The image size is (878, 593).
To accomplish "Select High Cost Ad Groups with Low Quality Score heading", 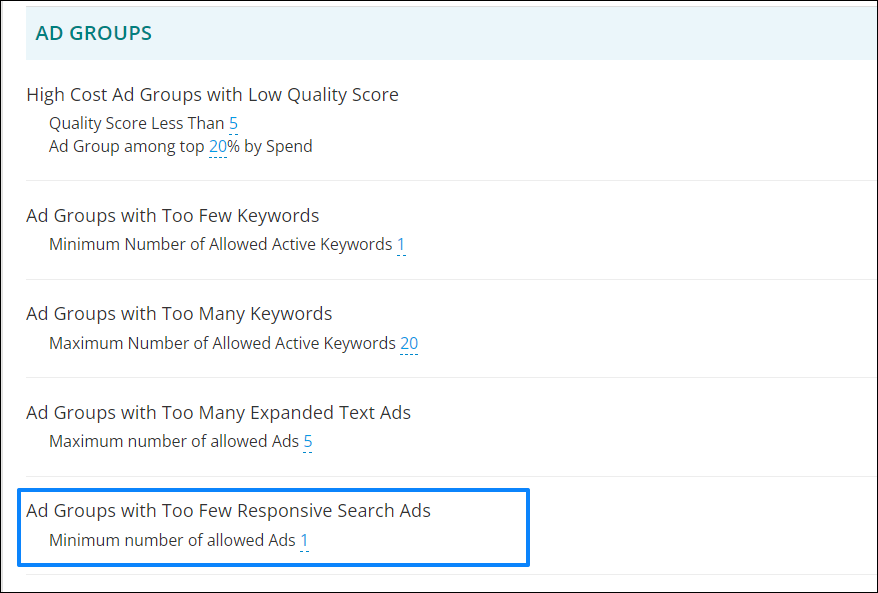I will pos(212,95).
